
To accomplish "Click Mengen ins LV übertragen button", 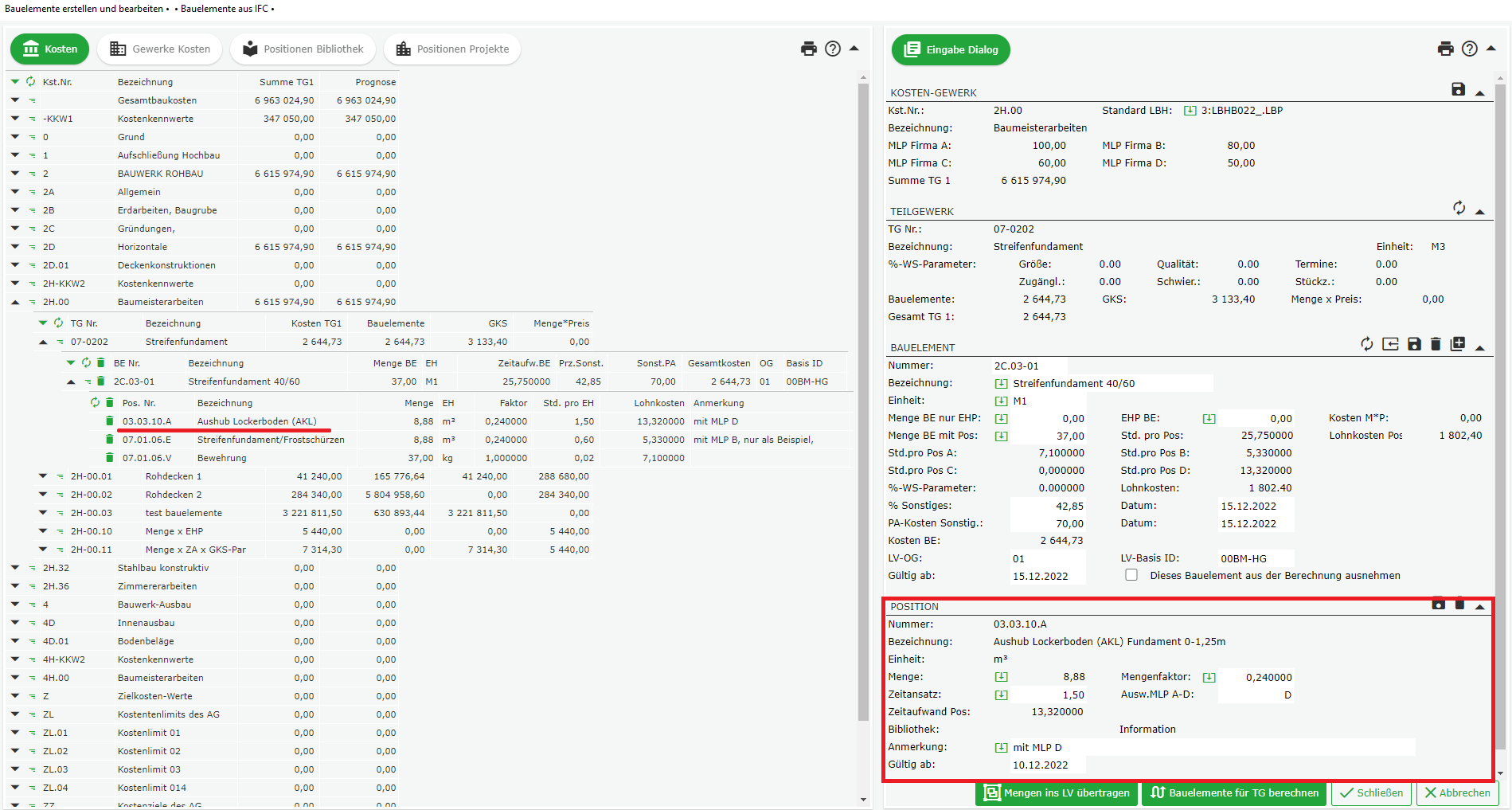I will click(1057, 792).
